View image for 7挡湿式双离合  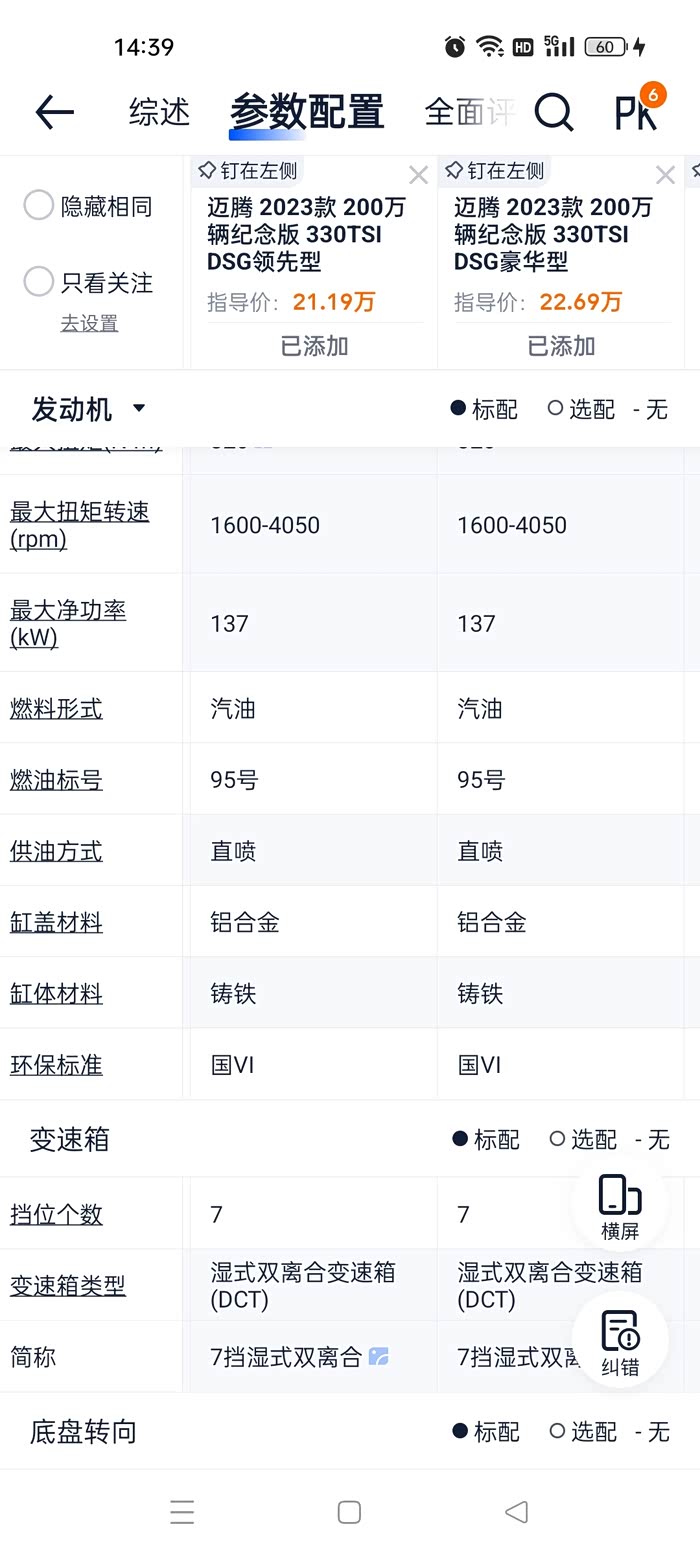[379, 1357]
